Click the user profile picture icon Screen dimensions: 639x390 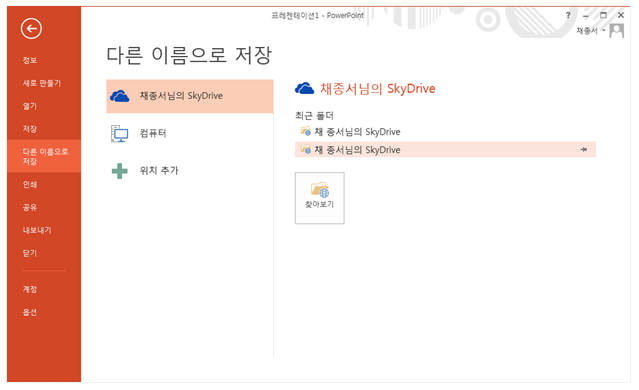(x=617, y=31)
